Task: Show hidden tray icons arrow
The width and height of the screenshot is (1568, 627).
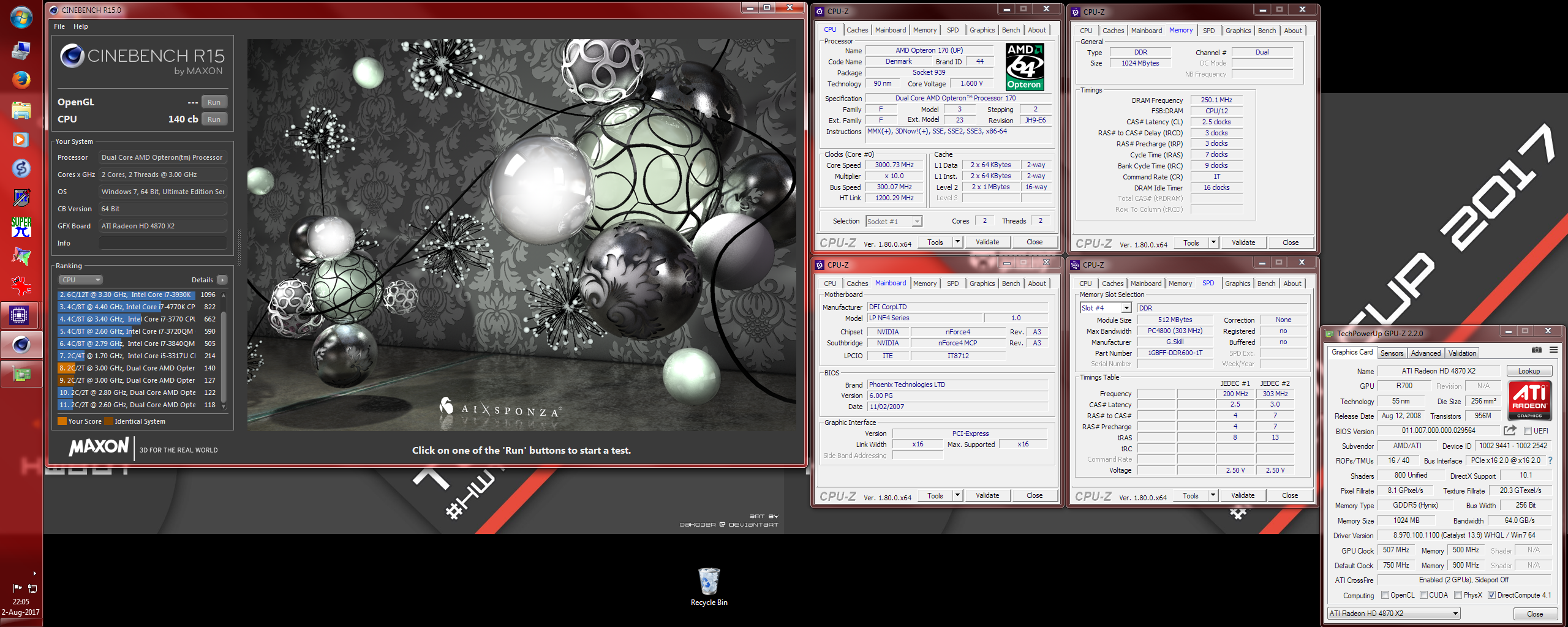Action: tap(34, 574)
